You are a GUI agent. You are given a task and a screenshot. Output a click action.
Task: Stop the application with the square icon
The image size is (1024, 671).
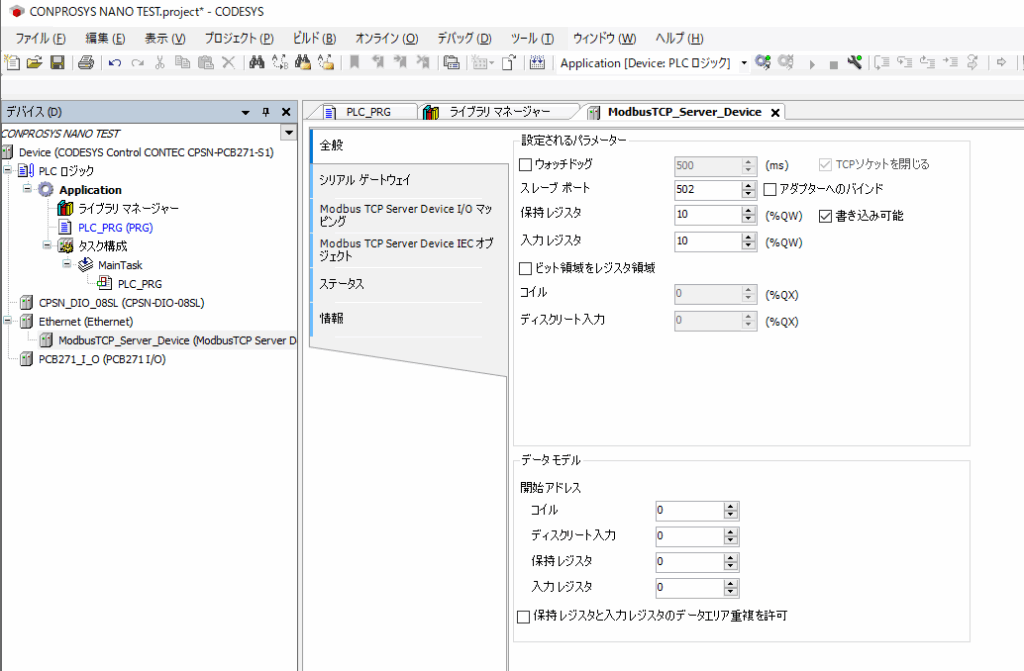[833, 65]
